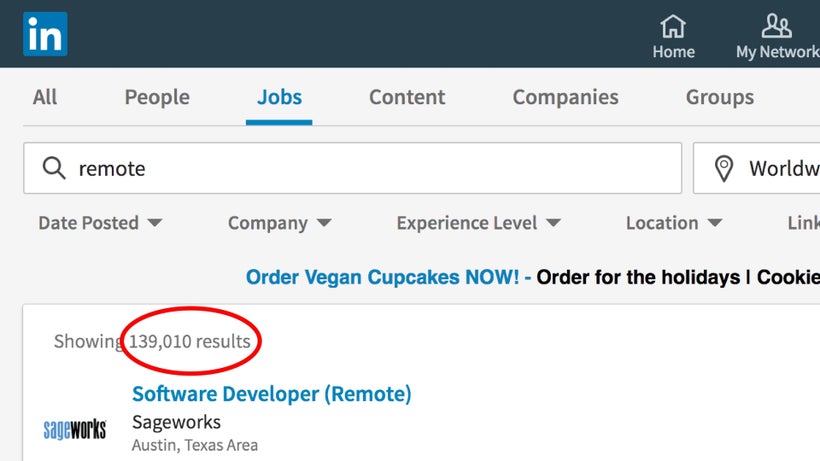The height and width of the screenshot is (461, 820).
Task: Open the Software Developer (Remote) job link
Action: tap(271, 394)
